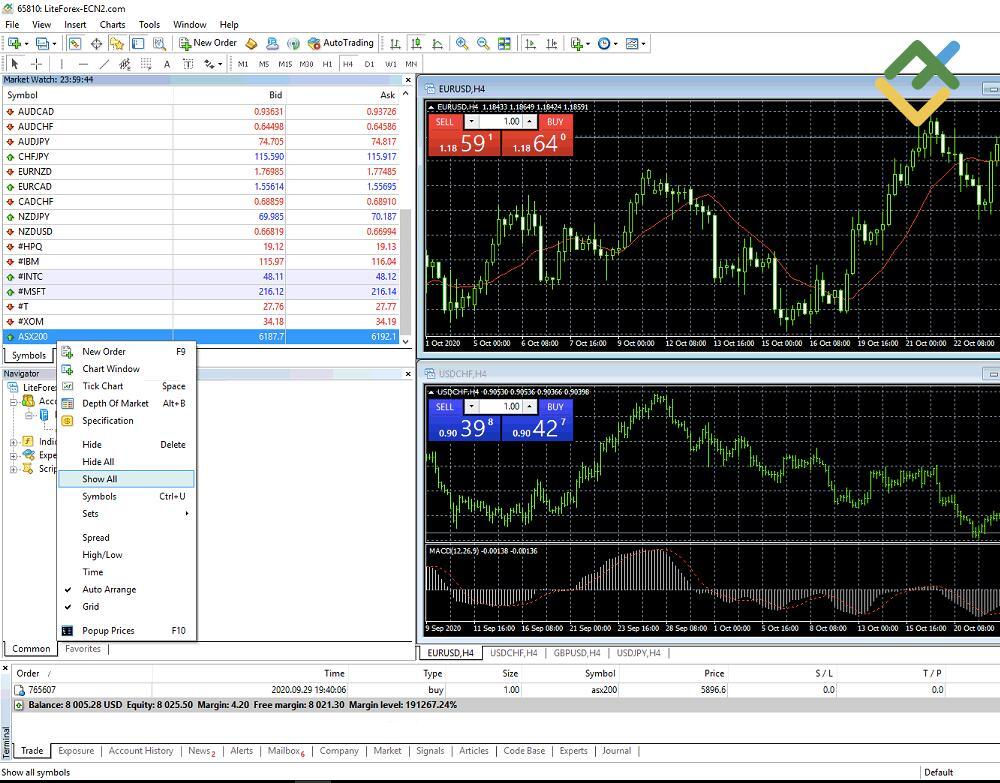Select the Crosshair tool on the toolbar

[36, 64]
